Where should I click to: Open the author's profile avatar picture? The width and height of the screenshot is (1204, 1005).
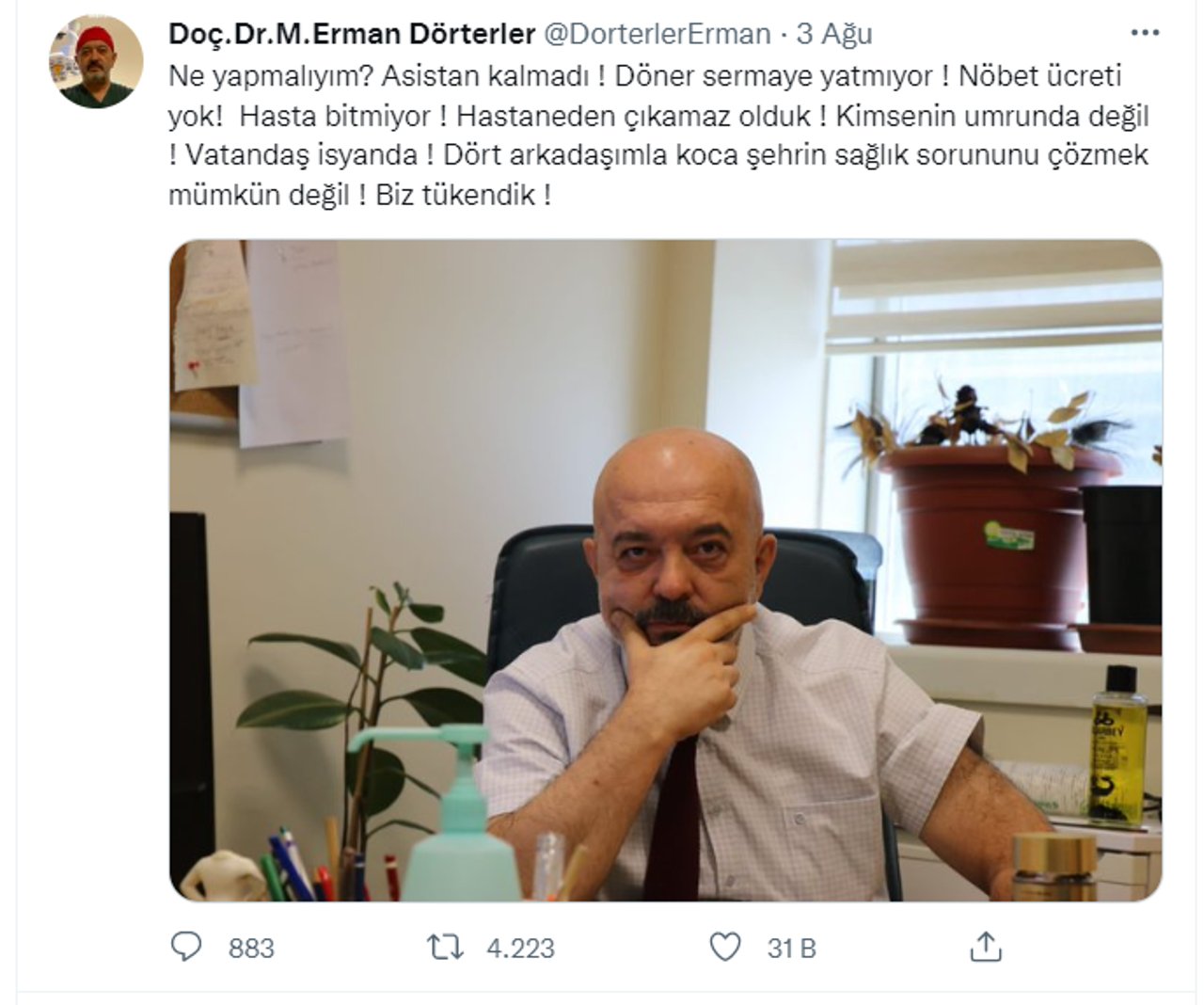(96, 62)
